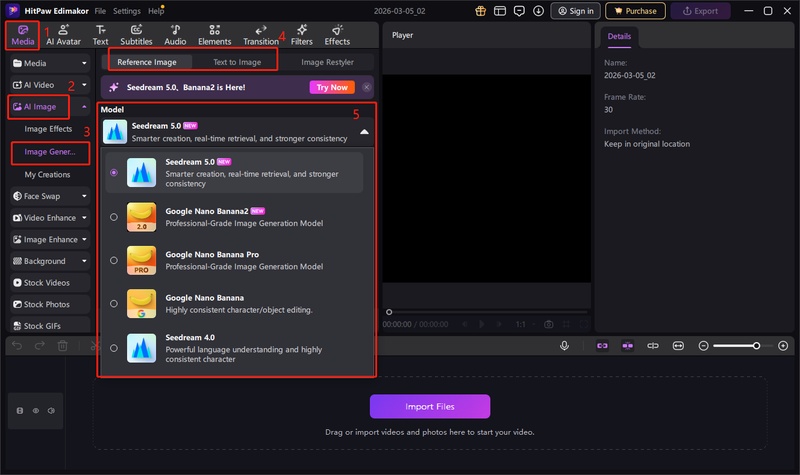Open the AI Avatar panel

pos(63,35)
